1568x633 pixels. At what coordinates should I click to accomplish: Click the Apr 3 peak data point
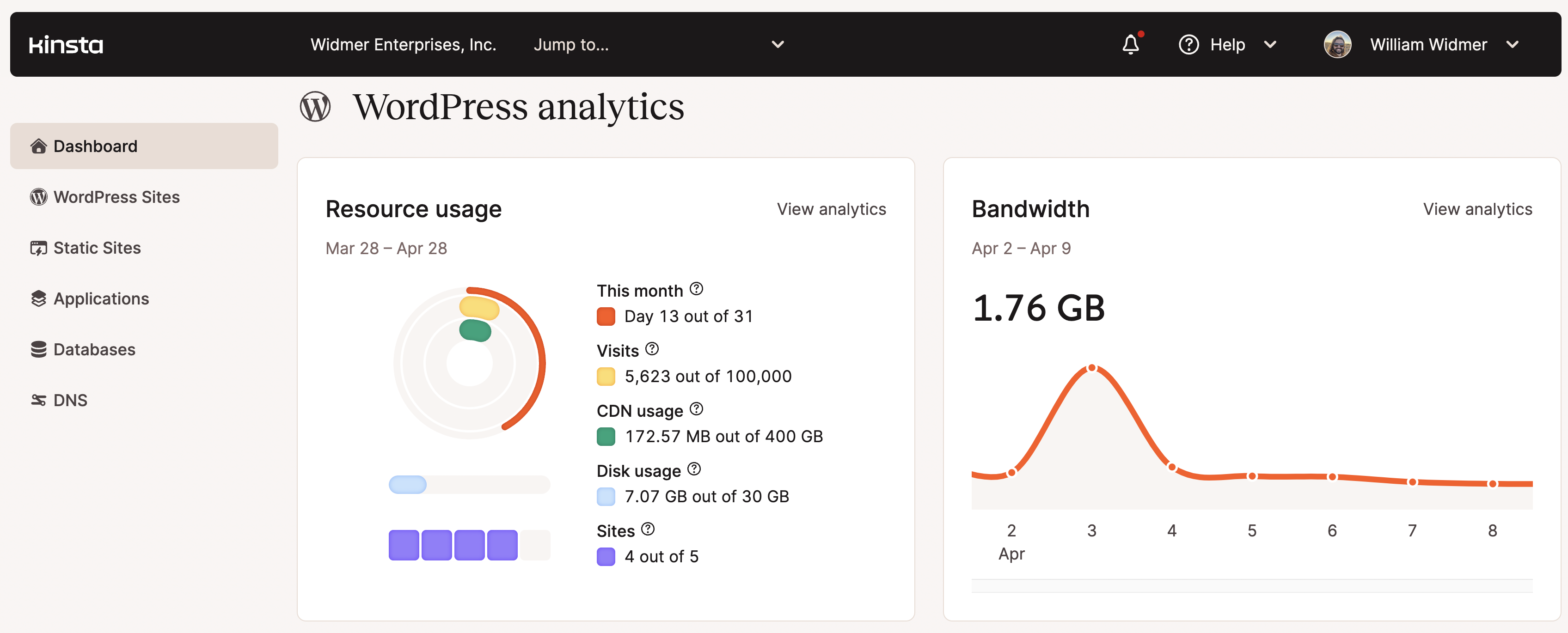[1091, 368]
